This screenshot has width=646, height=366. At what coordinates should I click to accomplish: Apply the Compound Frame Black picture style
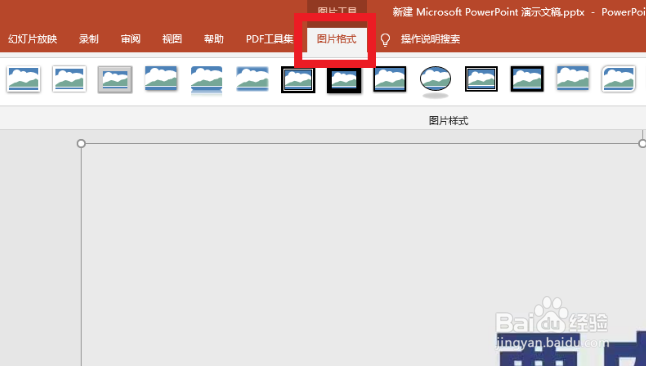[481, 79]
